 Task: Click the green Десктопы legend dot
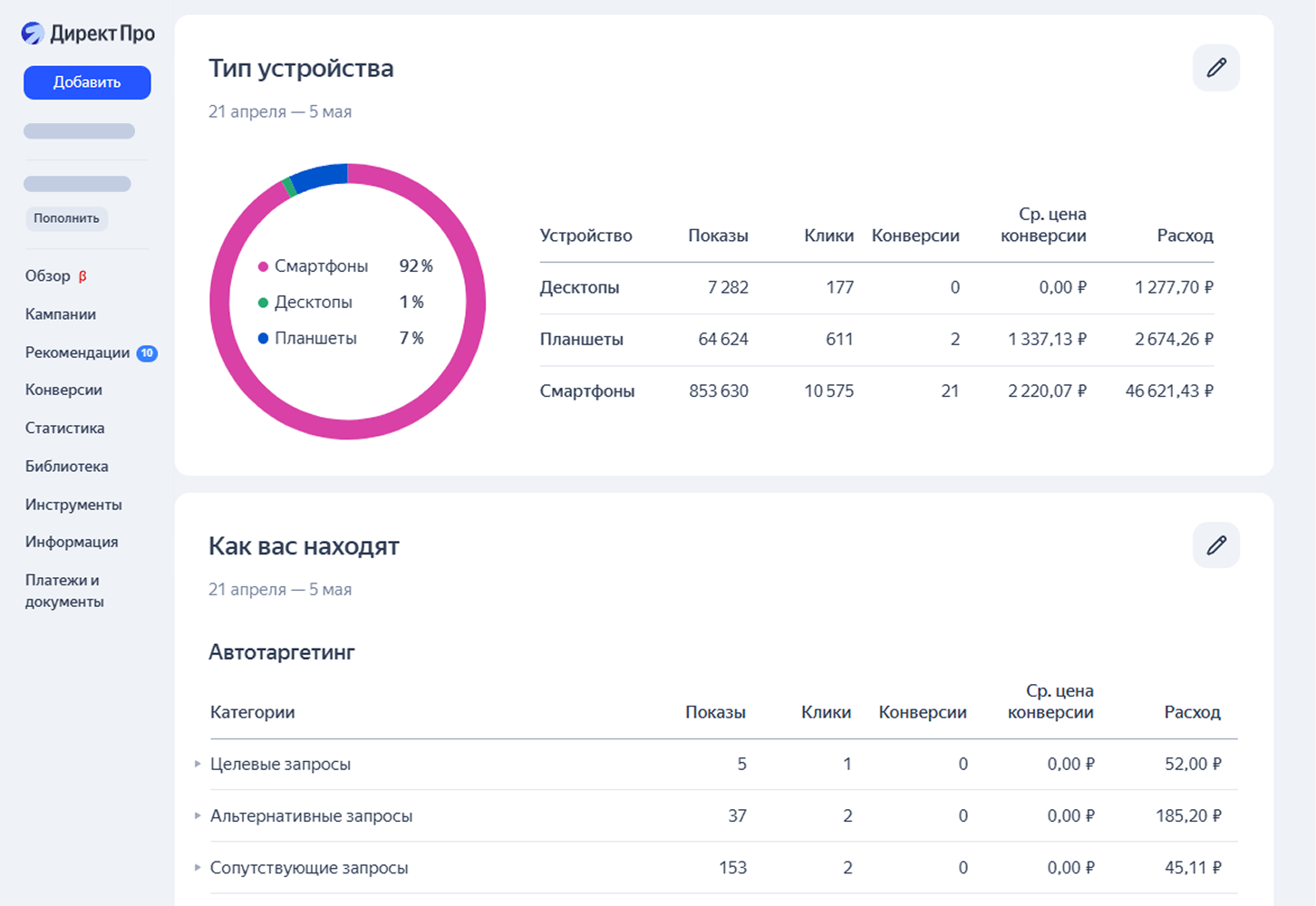[x=263, y=303]
